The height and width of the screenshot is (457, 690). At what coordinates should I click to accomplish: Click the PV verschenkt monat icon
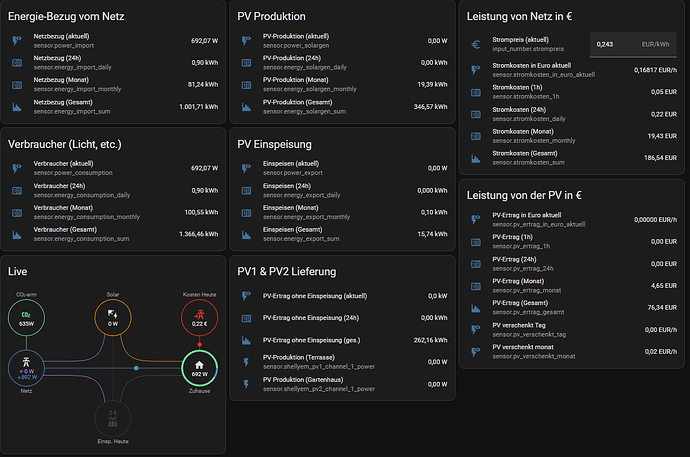(x=476, y=352)
